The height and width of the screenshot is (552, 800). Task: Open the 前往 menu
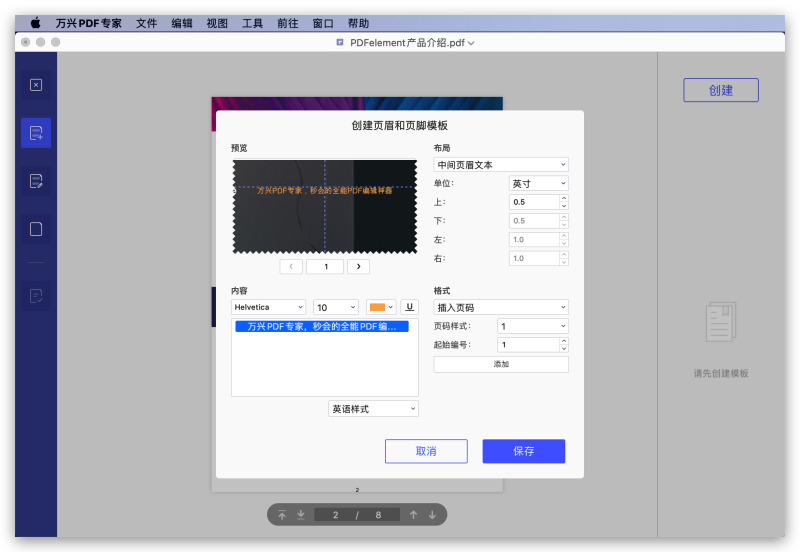pos(287,23)
